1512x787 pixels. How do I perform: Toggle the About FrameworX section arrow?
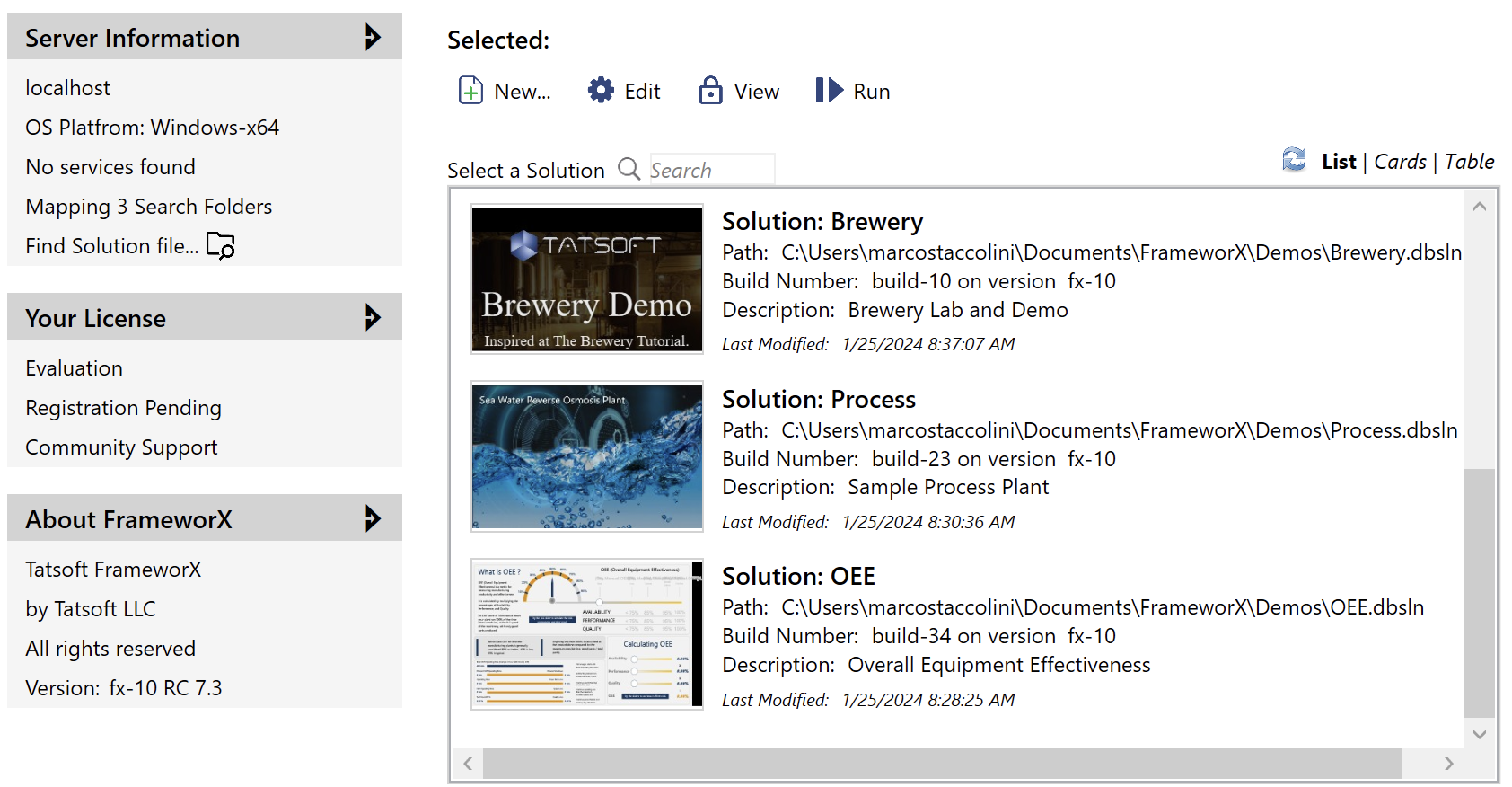373,519
